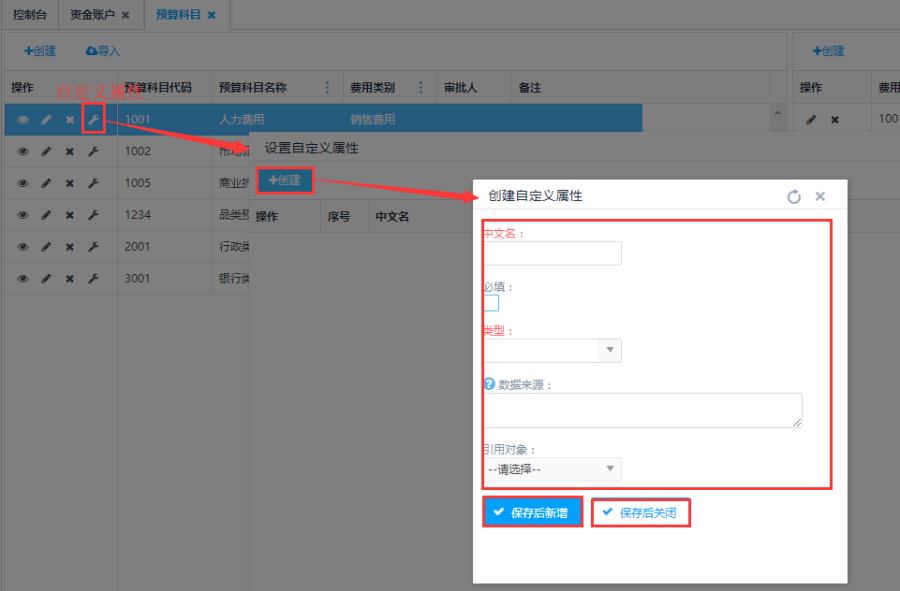The height and width of the screenshot is (591, 900).
Task: Click the edit pencil for row 1002
Action: pyautogui.click(x=46, y=152)
